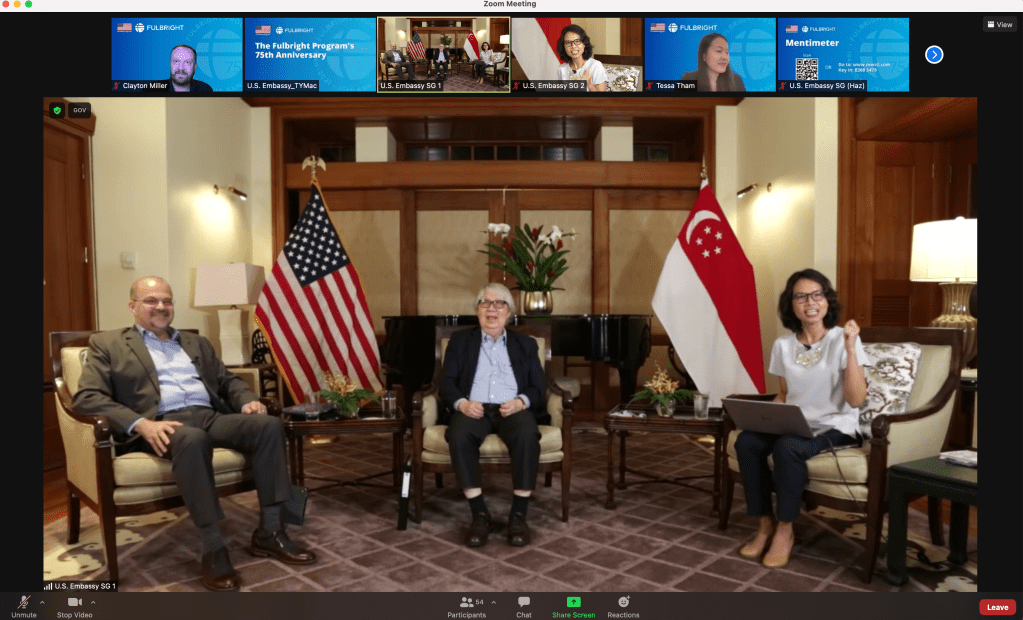Viewport: 1023px width, 620px height.
Task: Expand video options arrow beside Stop Video
Action: (93, 602)
